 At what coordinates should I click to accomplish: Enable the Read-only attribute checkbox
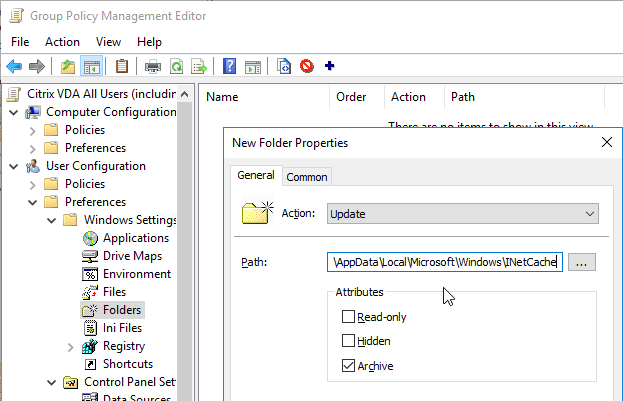point(348,317)
